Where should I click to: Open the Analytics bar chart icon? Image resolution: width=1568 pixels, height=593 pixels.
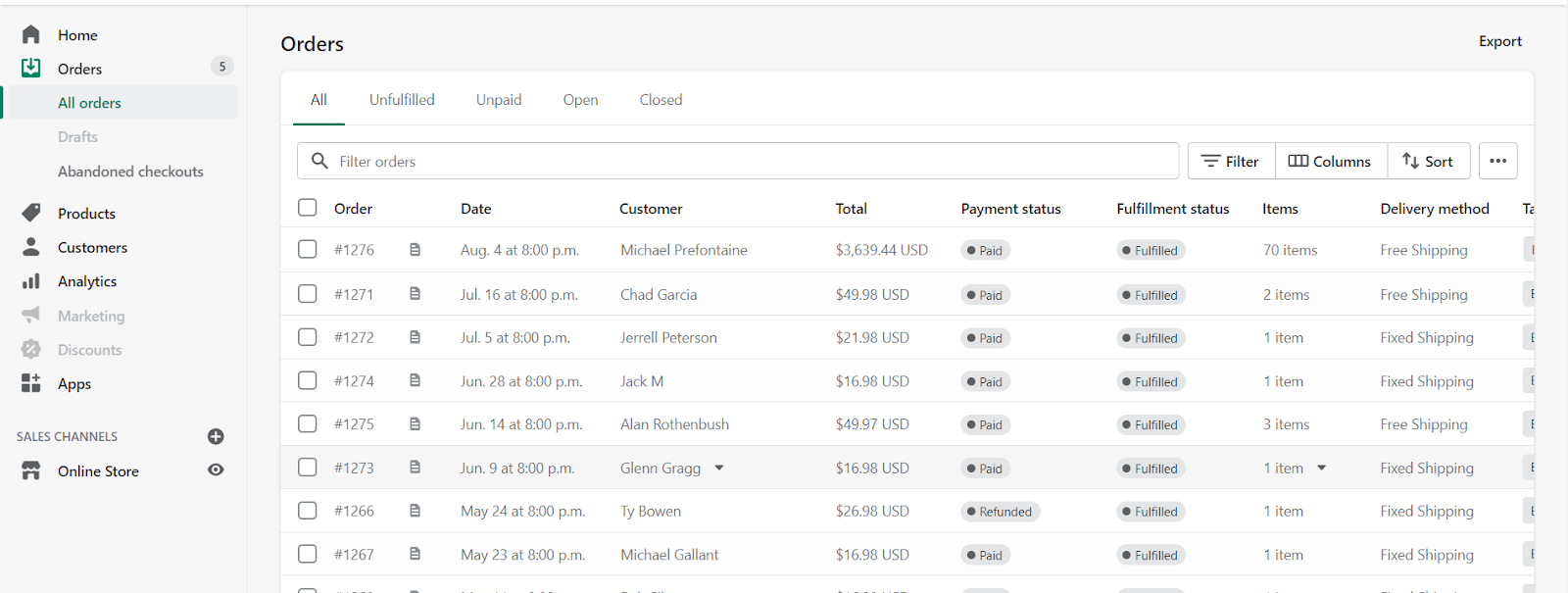pos(31,281)
